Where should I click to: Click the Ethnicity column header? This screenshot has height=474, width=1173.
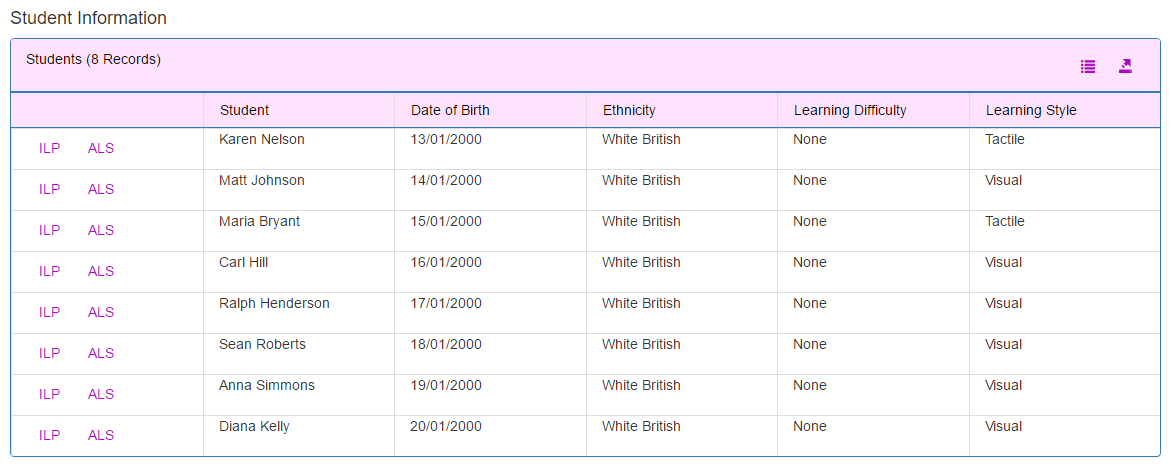pos(629,111)
